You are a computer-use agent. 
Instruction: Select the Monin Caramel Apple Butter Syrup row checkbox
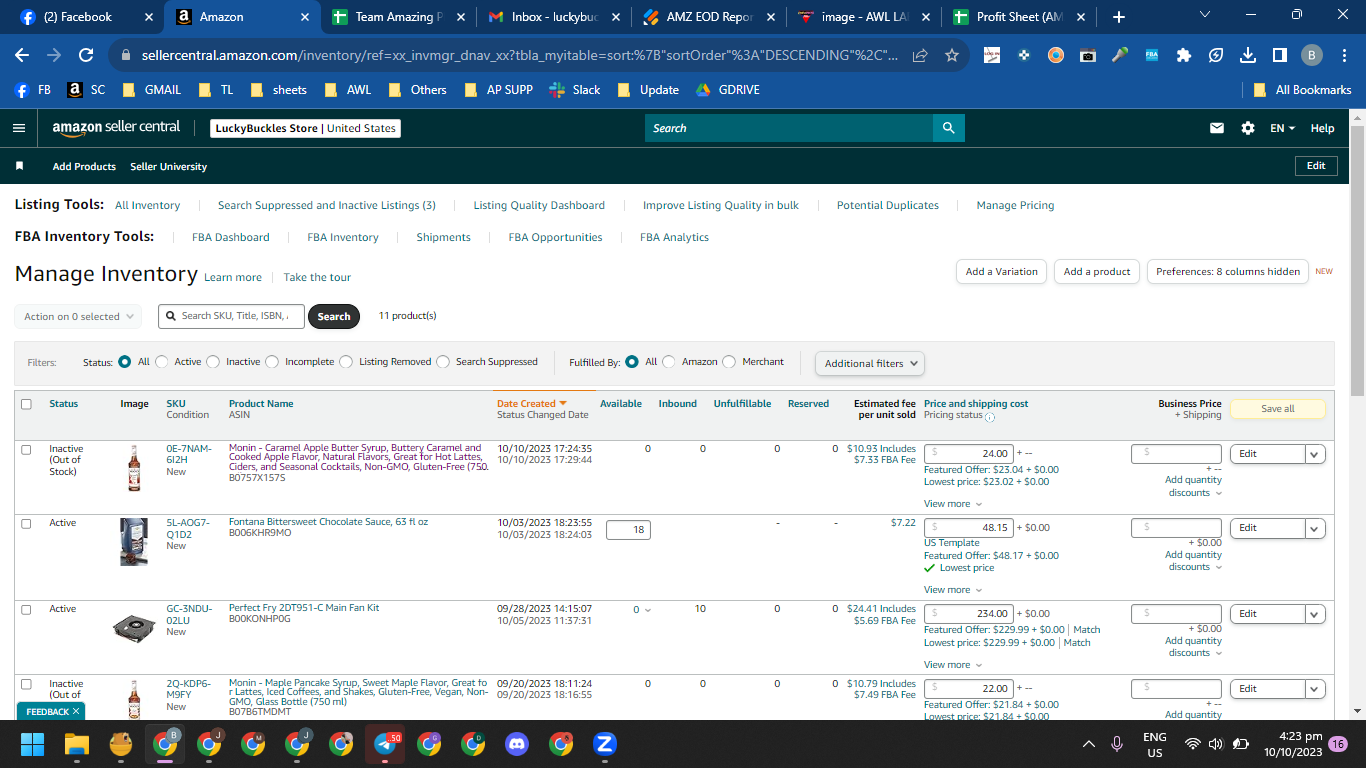coord(27,449)
